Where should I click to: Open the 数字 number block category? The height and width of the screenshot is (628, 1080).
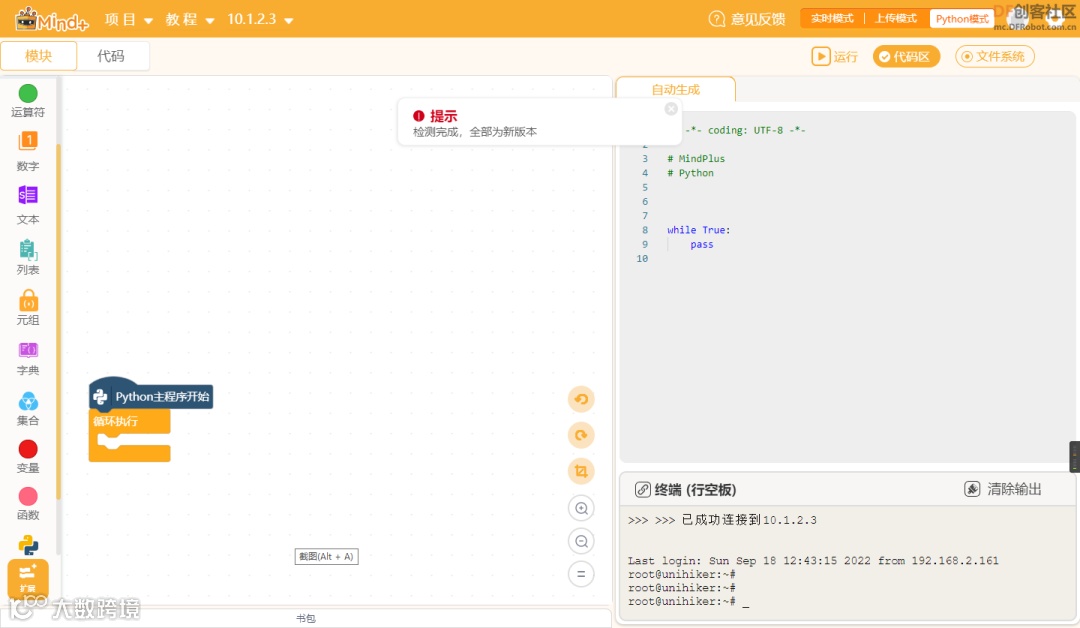pyautogui.click(x=28, y=151)
